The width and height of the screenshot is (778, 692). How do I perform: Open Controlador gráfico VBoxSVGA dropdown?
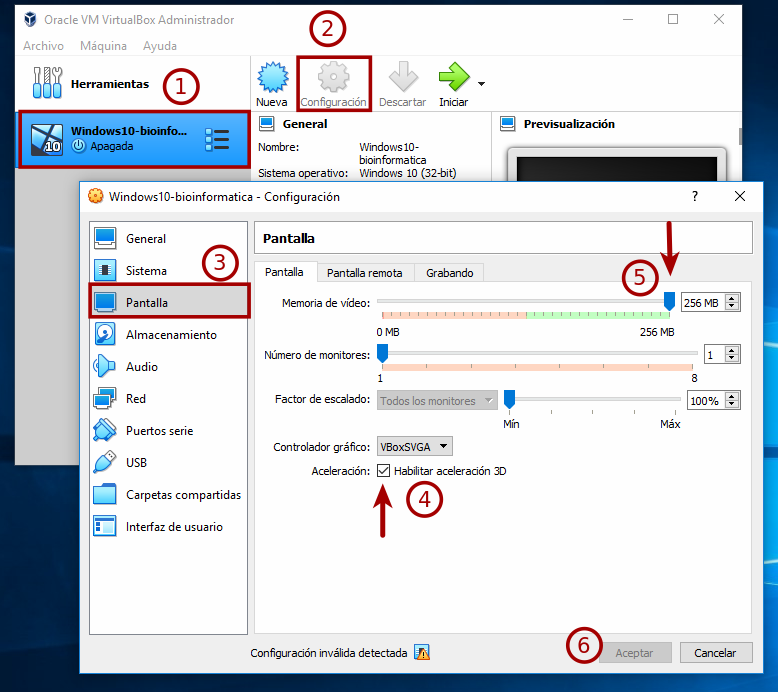pos(415,446)
